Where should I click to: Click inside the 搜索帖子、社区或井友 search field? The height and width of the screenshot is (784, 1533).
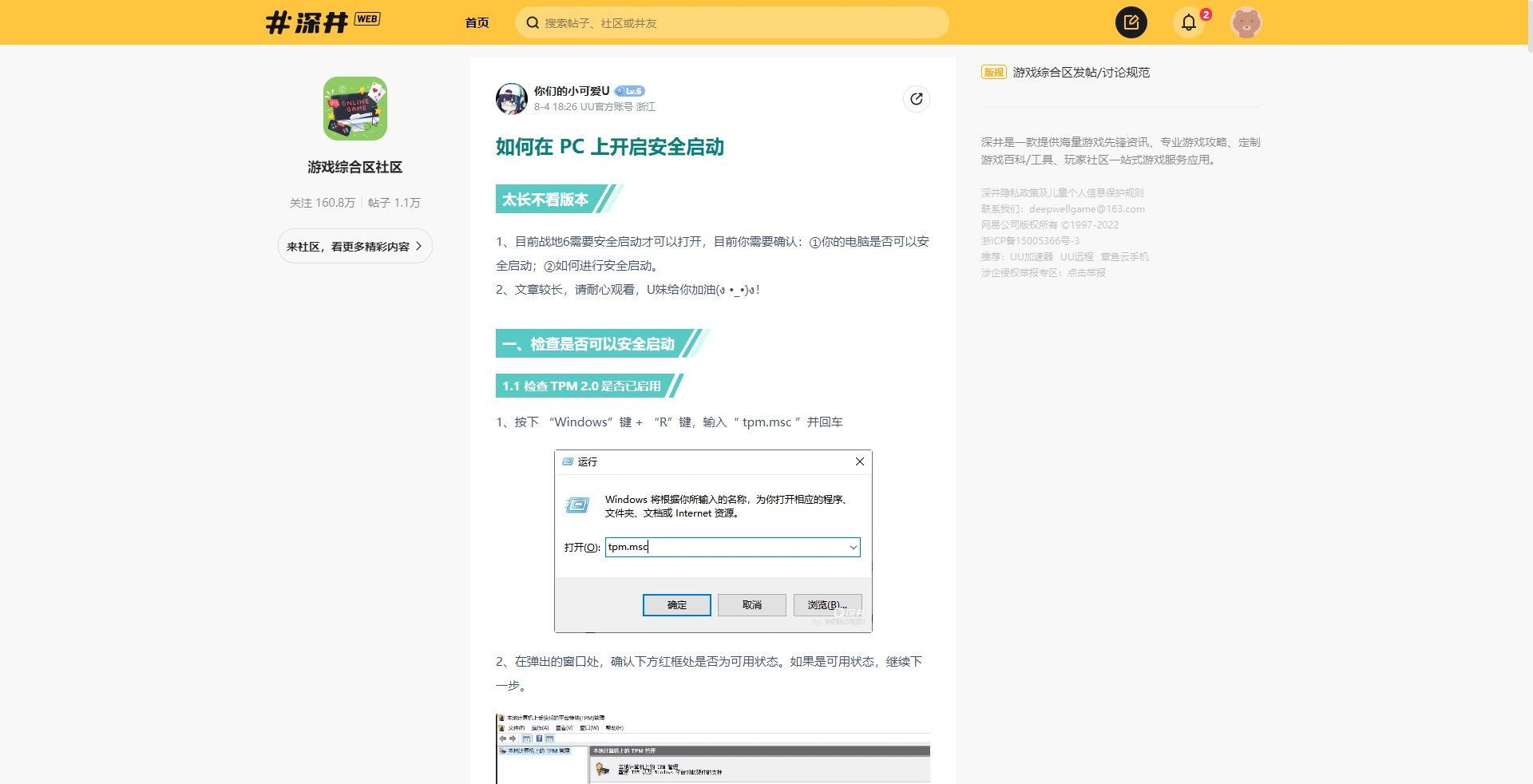719,22
